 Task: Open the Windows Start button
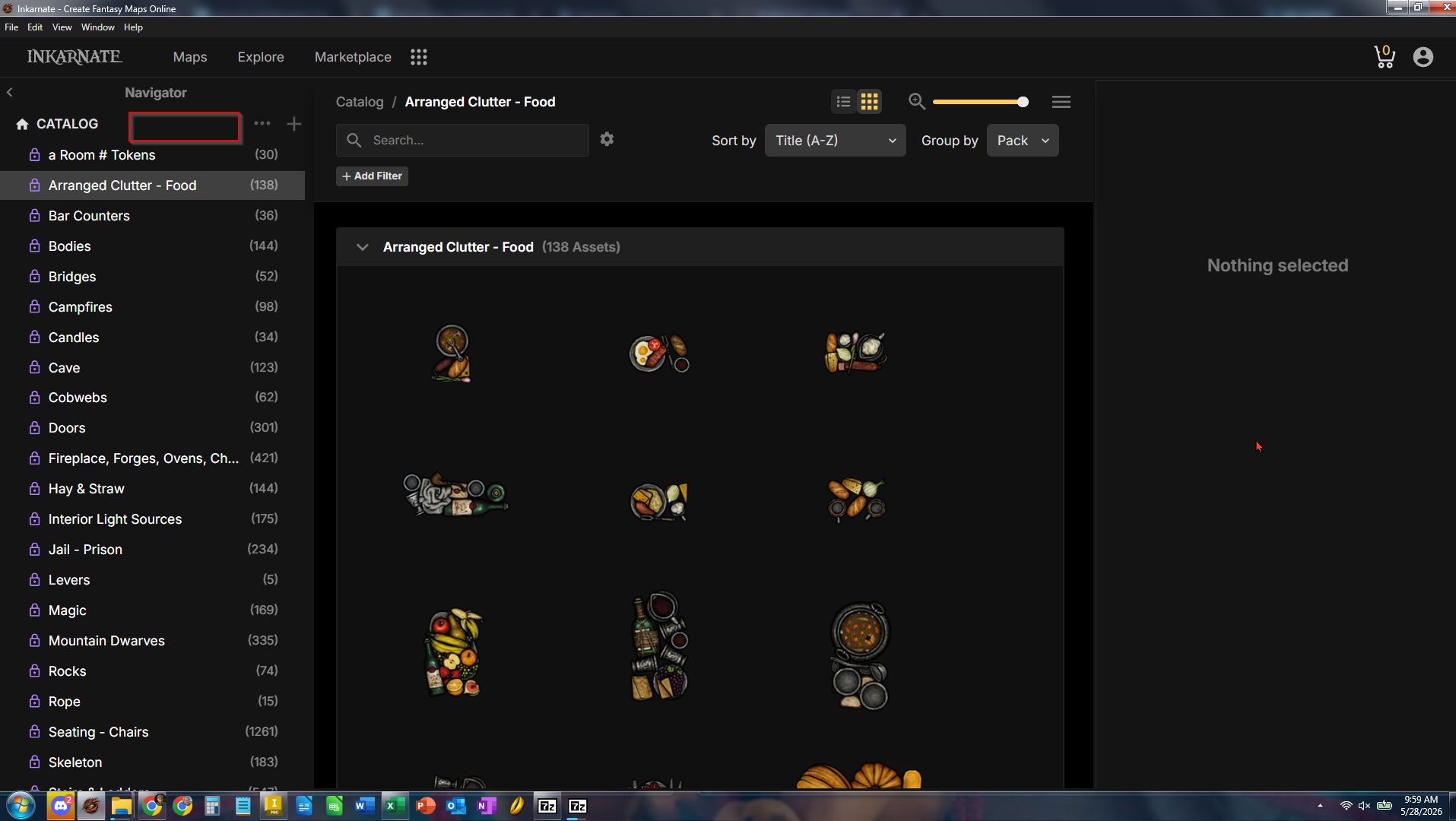click(21, 806)
